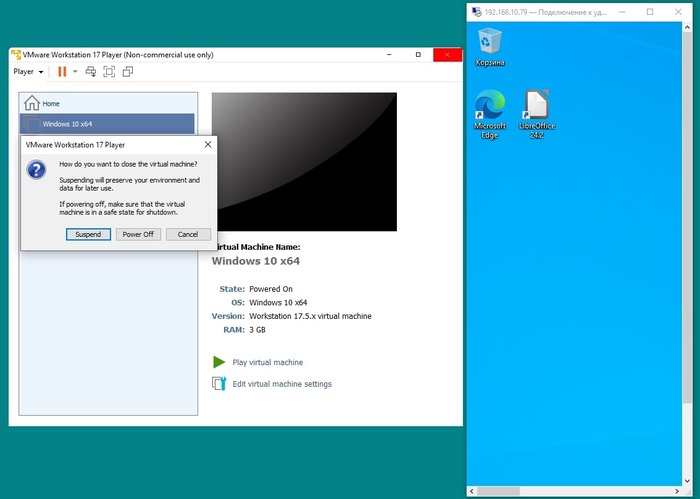Select Windows 10 x64 in library list

pos(68,124)
